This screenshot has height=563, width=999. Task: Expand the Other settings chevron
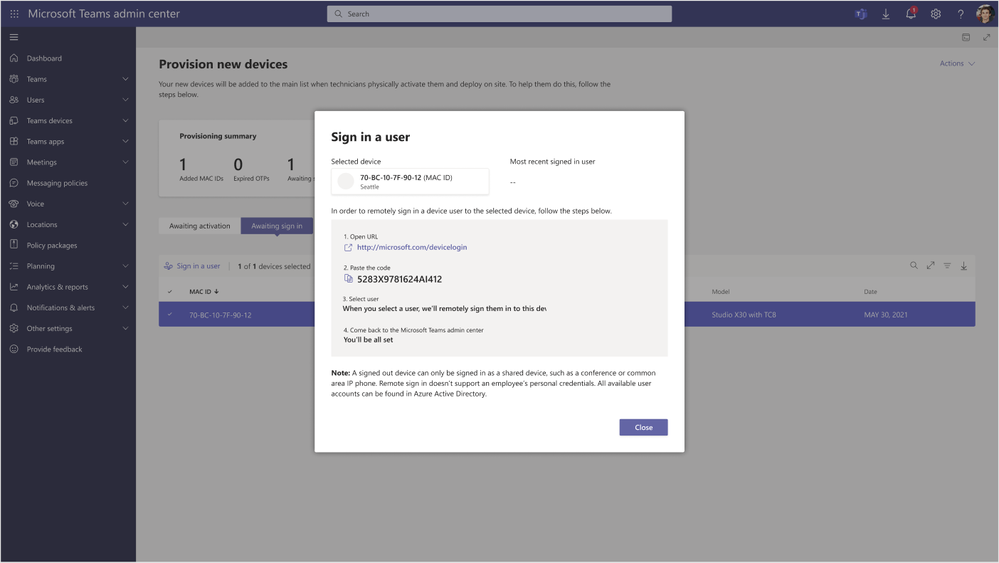point(126,329)
